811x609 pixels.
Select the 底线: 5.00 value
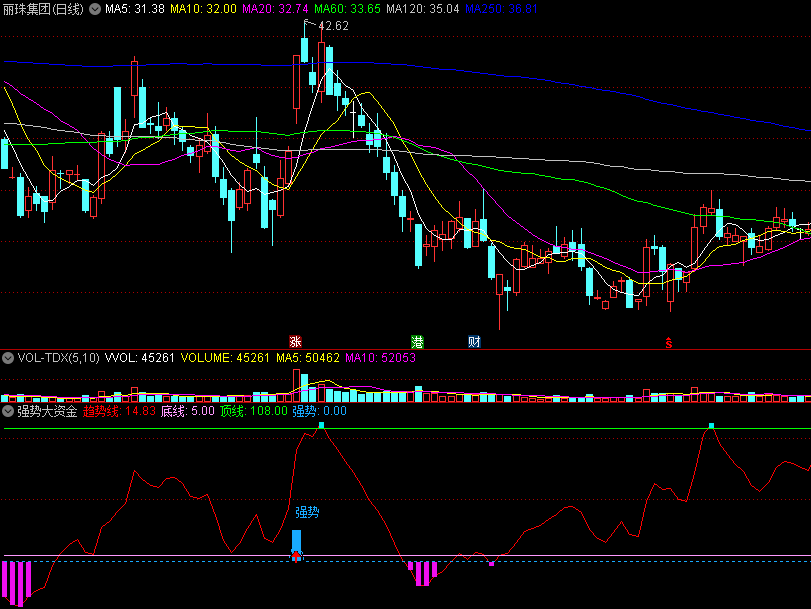[x=187, y=411]
